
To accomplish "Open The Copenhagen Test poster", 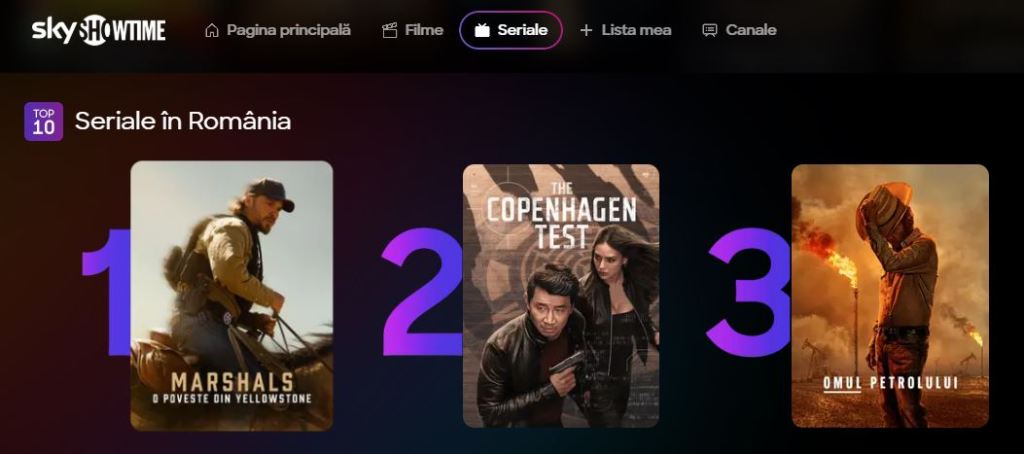I will tap(561, 295).
